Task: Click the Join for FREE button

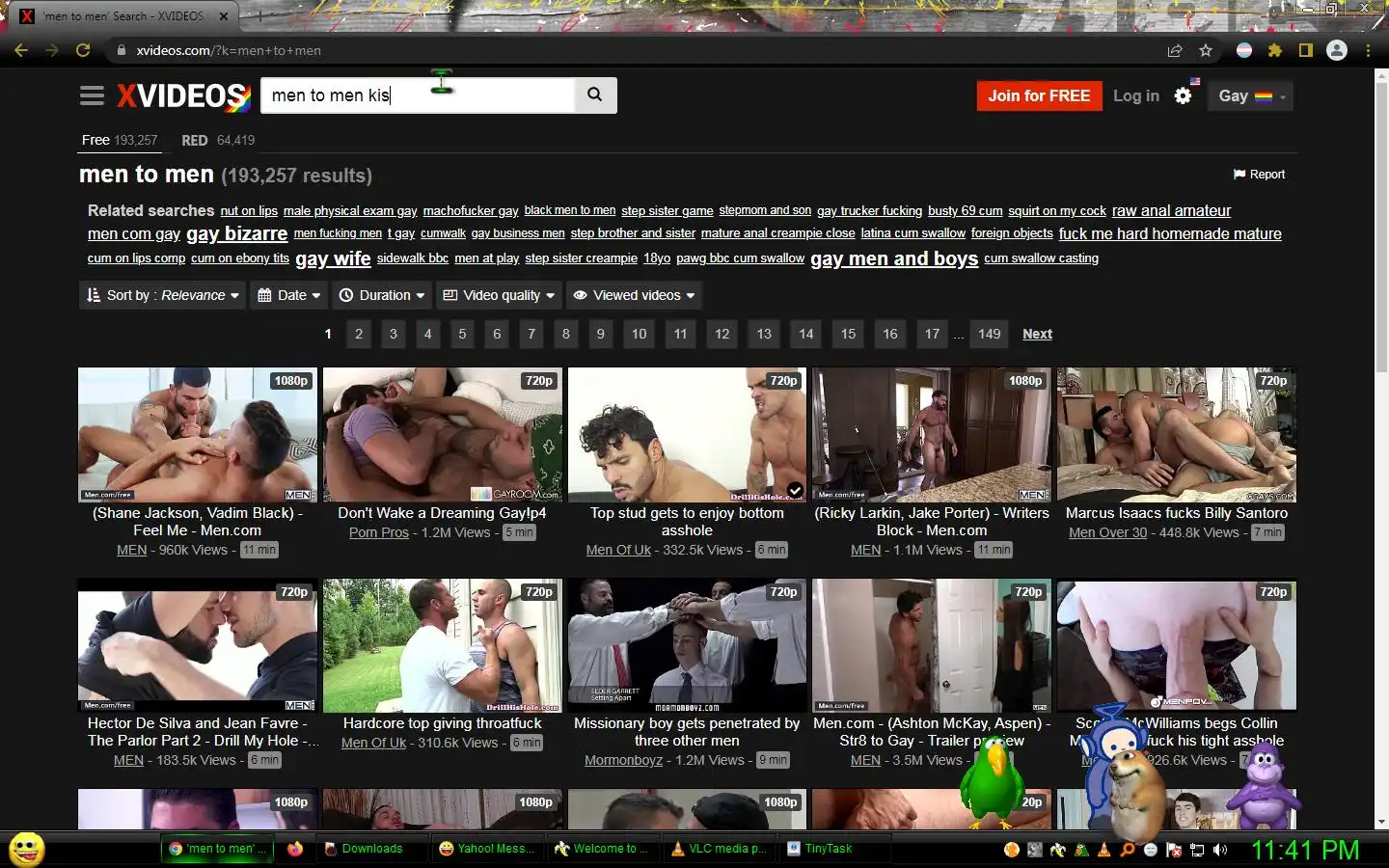Action: (1039, 95)
